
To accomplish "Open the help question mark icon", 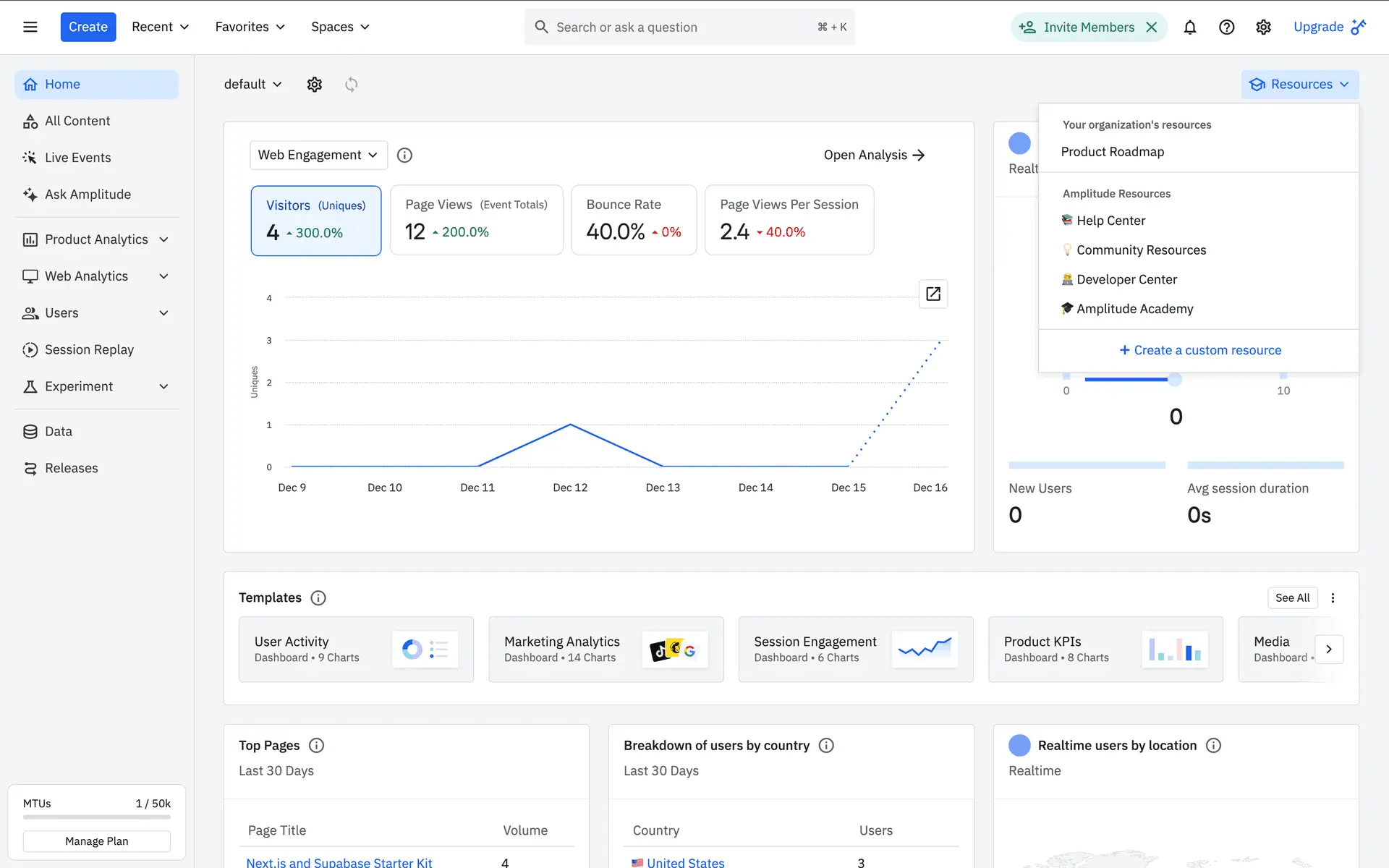I will click(1226, 27).
